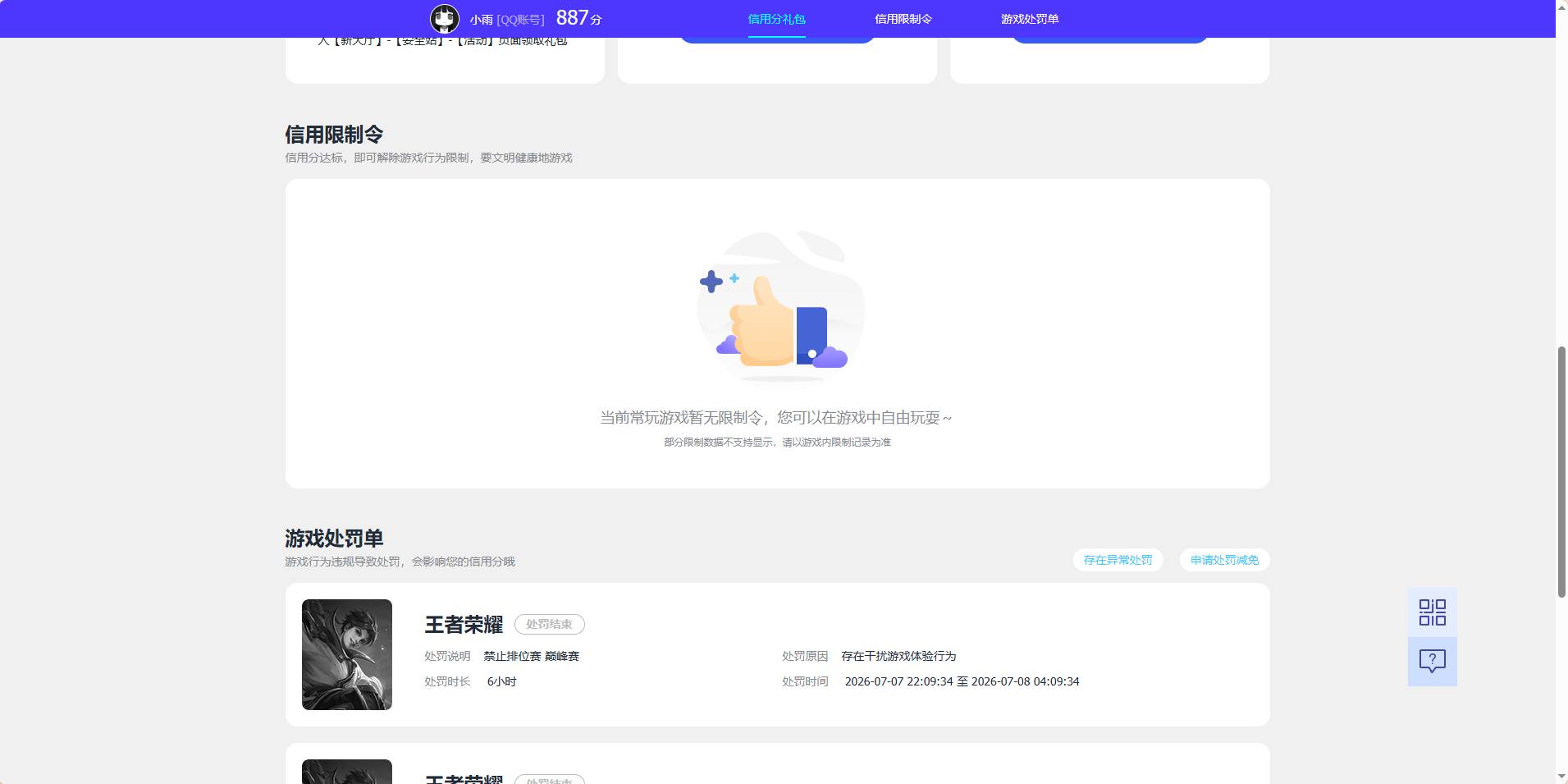The height and width of the screenshot is (784, 1568).
Task: Click the 存在异常处罚 button
Action: coord(1118,560)
